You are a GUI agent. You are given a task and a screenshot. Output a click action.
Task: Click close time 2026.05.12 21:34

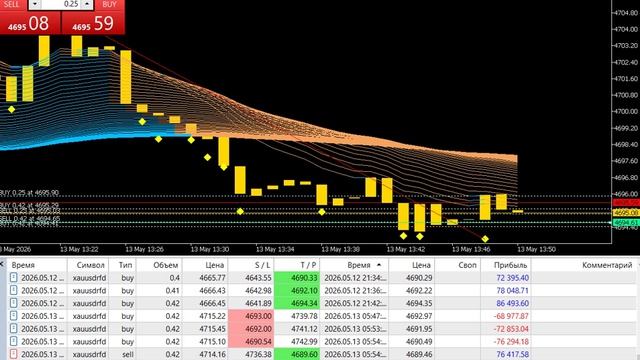[x=354, y=278]
